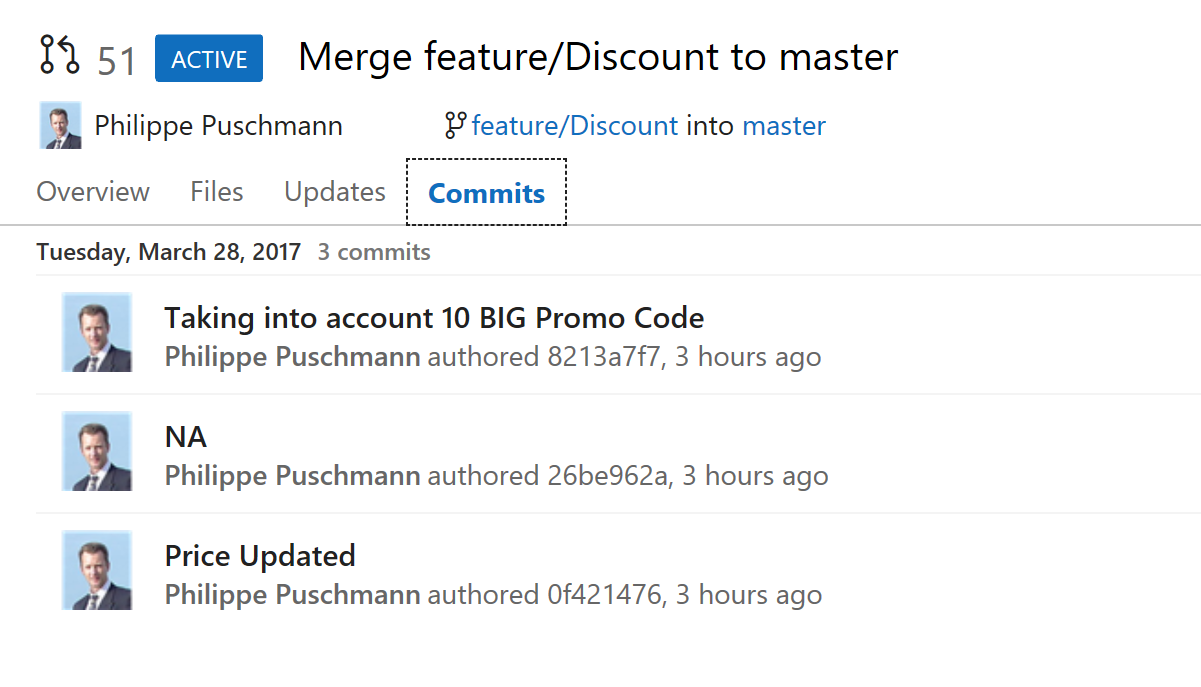The height and width of the screenshot is (687, 1201).
Task: Open the Files tab
Action: coord(216,192)
